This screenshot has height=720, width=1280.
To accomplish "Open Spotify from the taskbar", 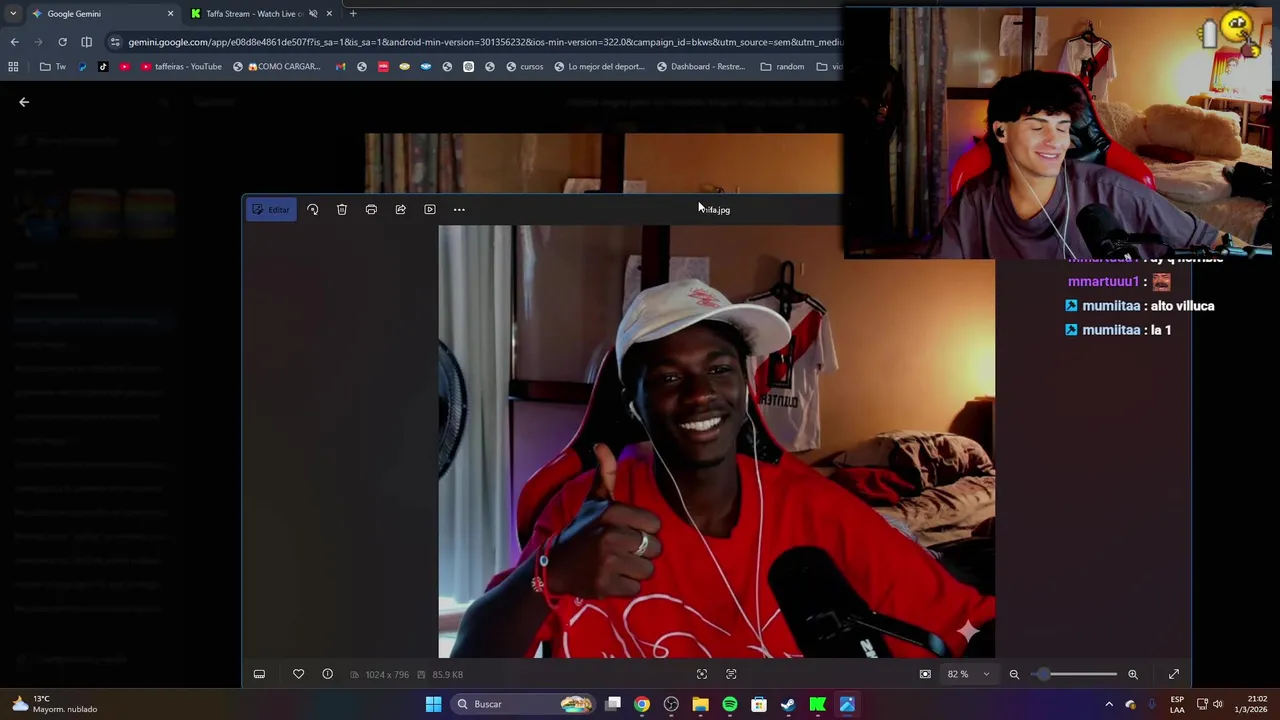I will (x=730, y=704).
